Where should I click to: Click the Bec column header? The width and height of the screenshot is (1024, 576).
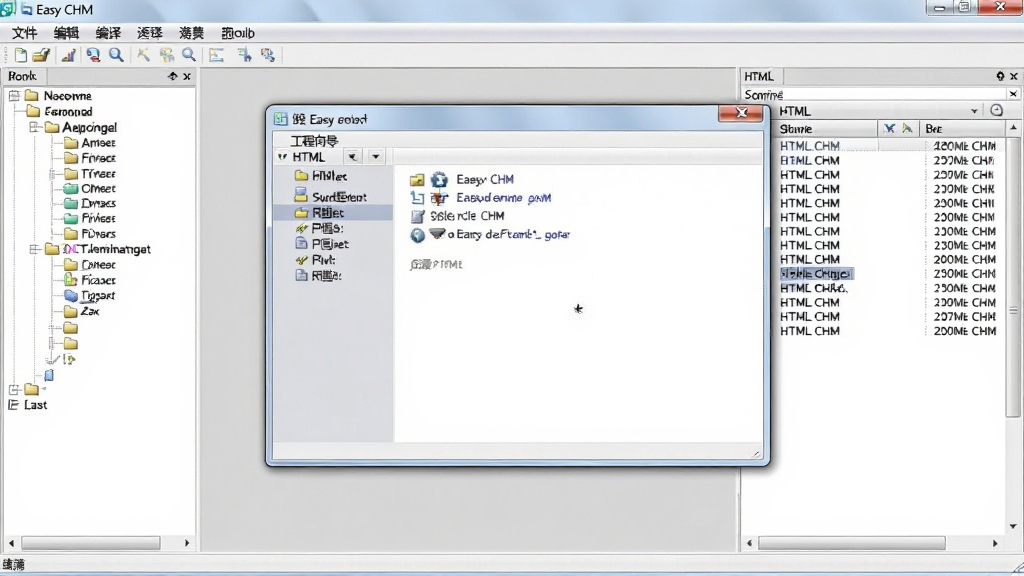coord(962,129)
